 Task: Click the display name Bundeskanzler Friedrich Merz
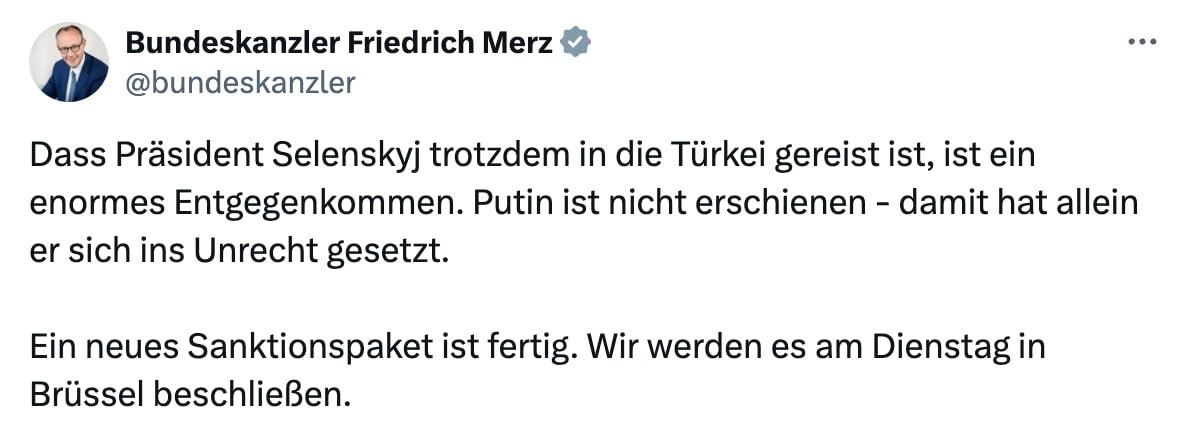click(338, 43)
